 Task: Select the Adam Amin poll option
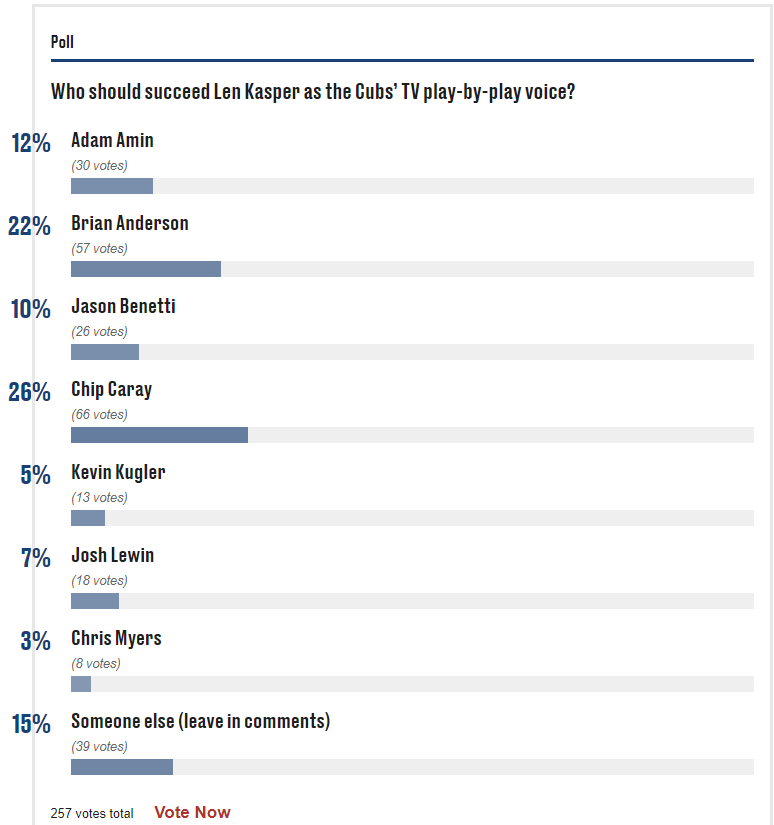click(x=112, y=140)
